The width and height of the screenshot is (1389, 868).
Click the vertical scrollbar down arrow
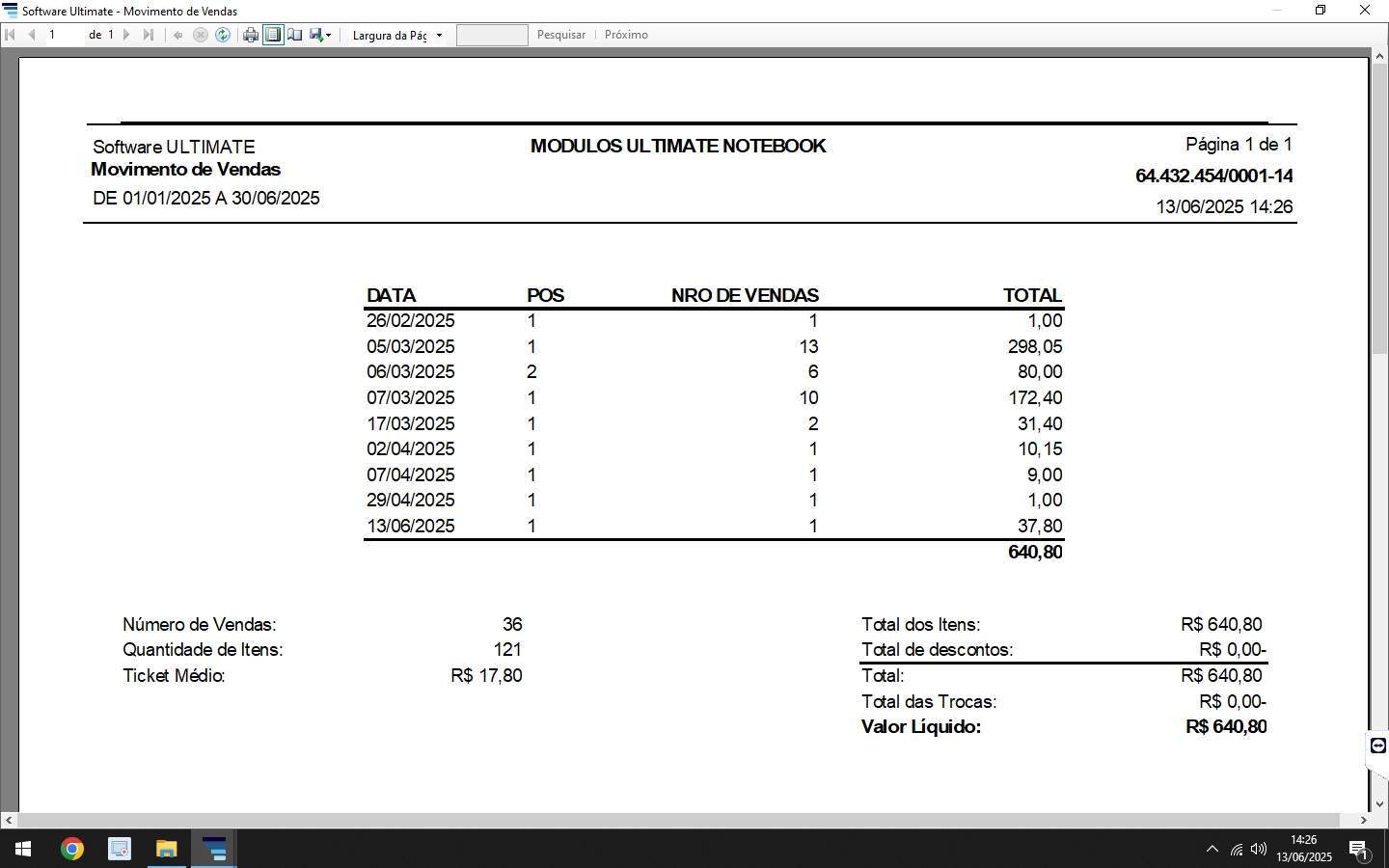tap(1379, 803)
